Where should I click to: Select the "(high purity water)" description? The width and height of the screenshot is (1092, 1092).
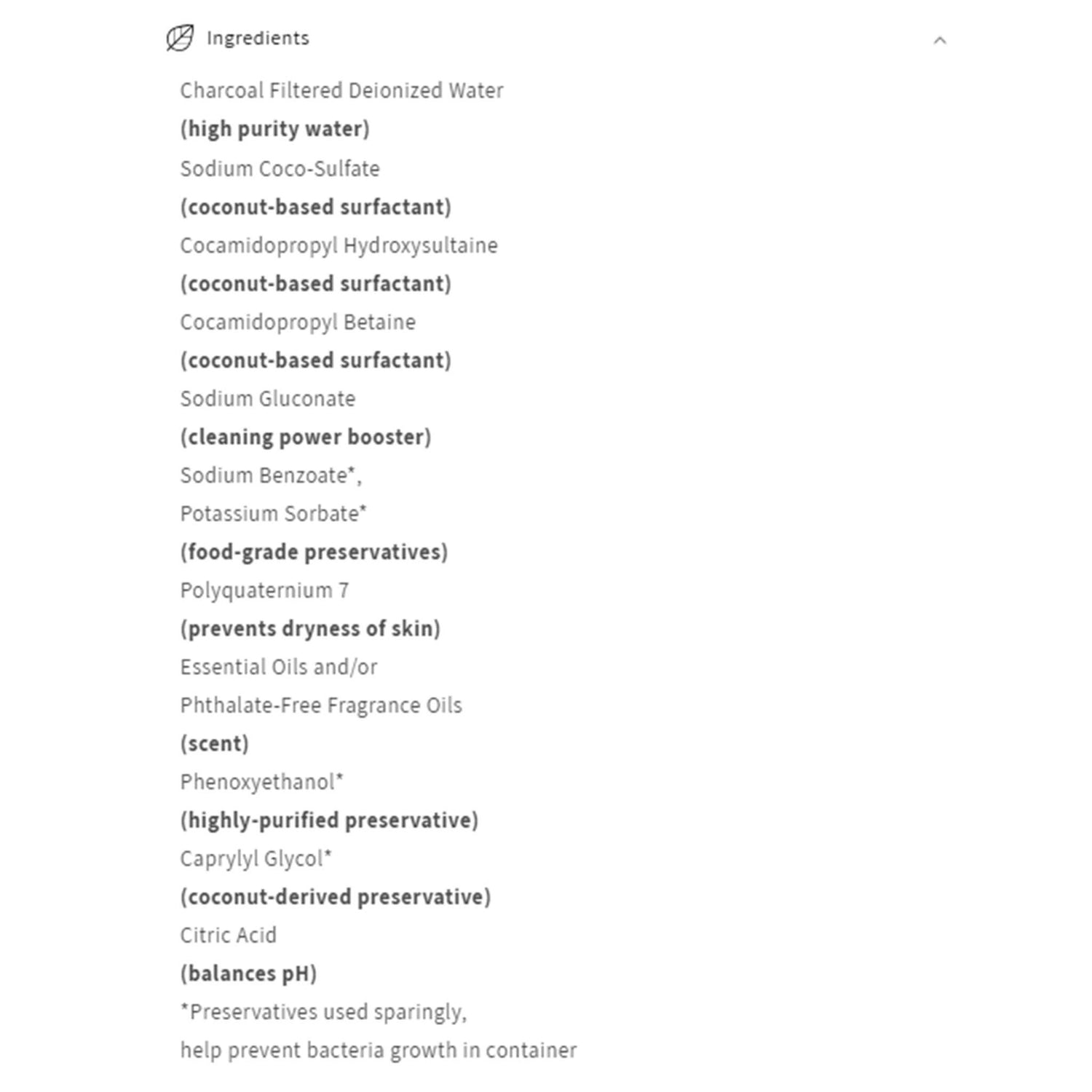[x=274, y=129]
